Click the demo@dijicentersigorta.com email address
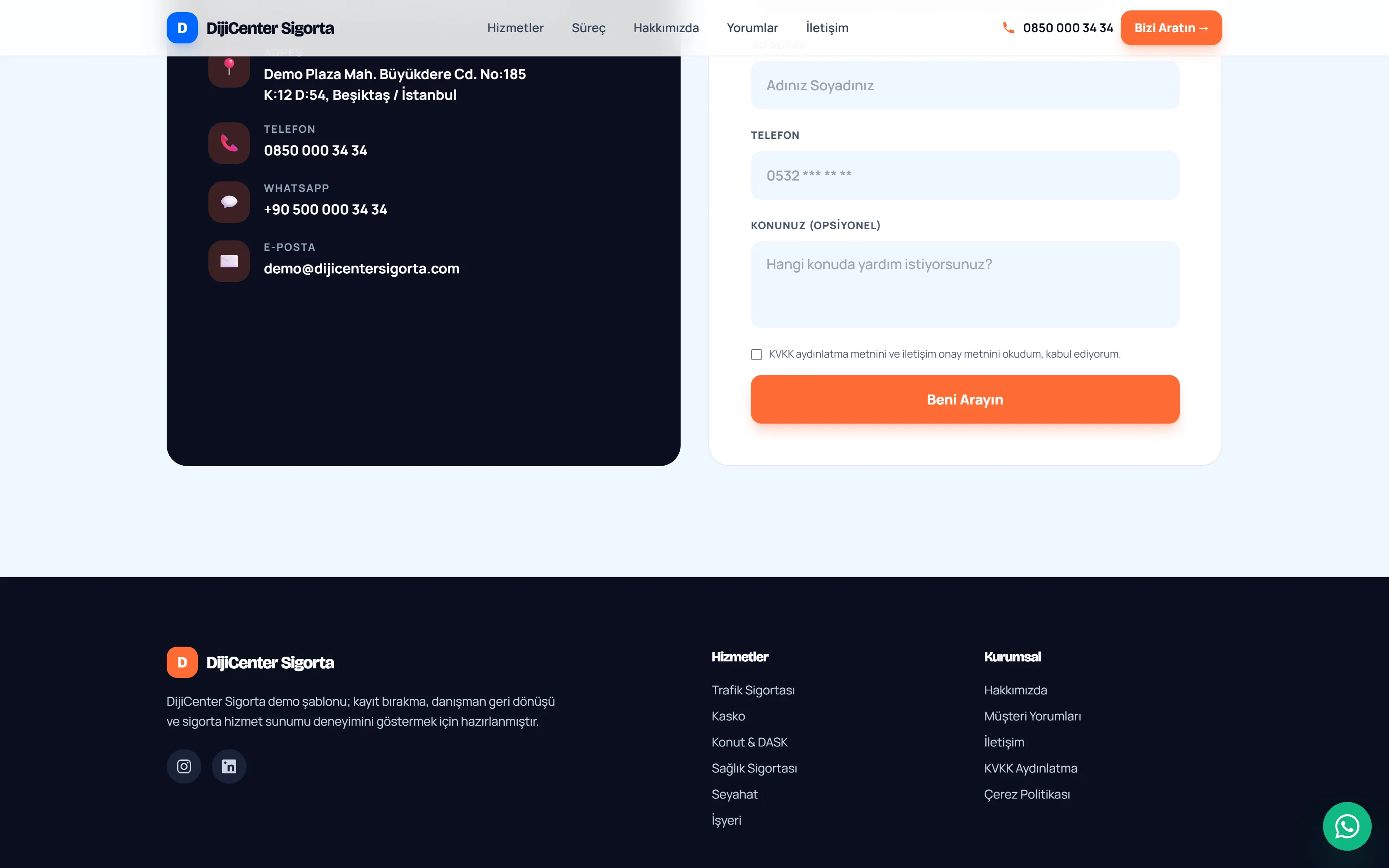Viewport: 1389px width, 868px height. pyautogui.click(x=362, y=269)
